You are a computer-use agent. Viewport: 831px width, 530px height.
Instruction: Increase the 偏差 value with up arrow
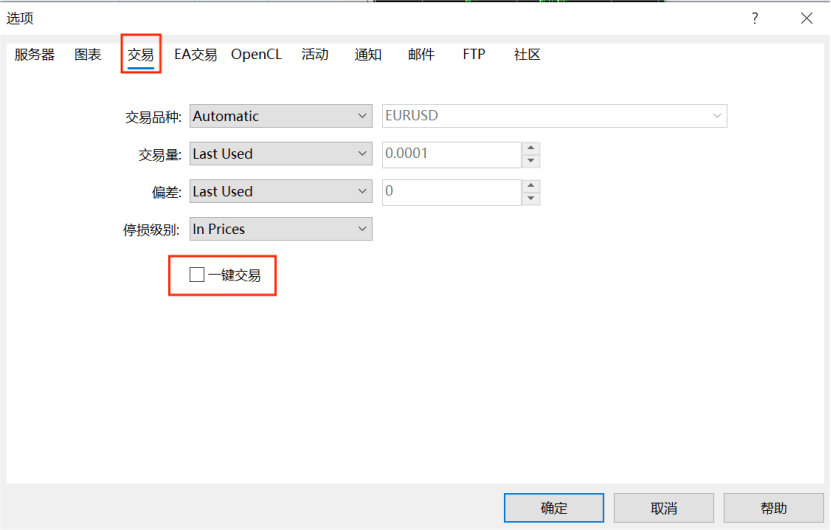531,186
